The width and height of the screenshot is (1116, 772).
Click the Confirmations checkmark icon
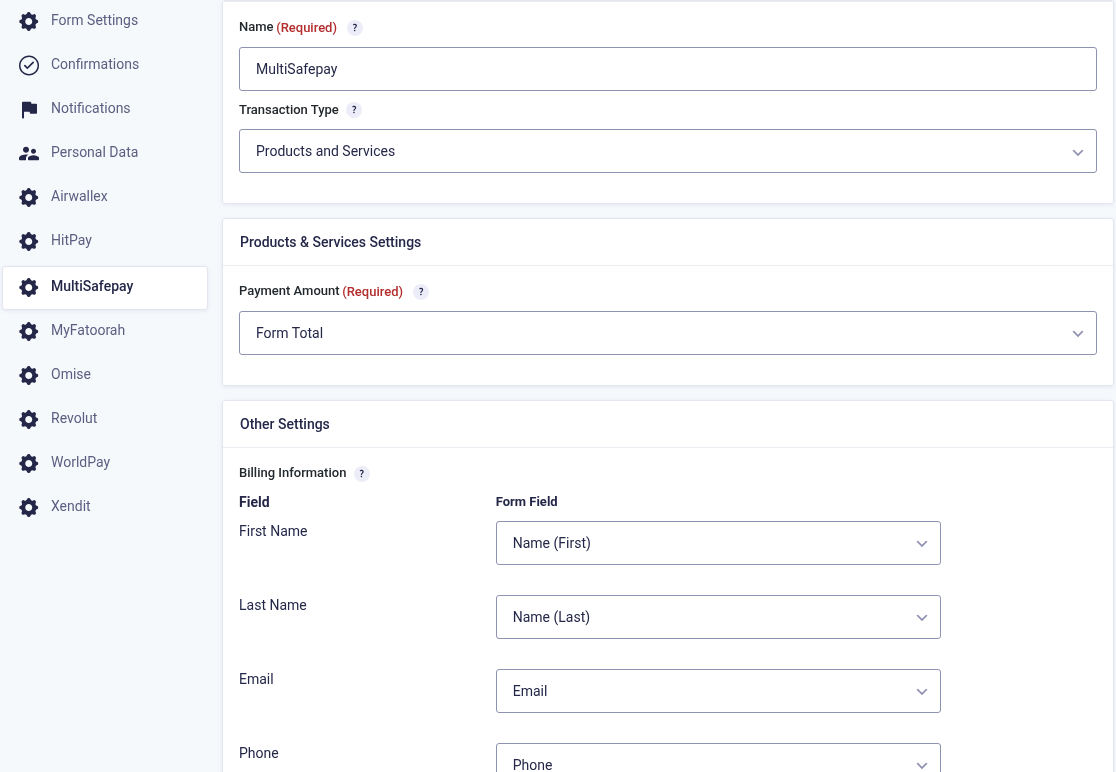28,65
